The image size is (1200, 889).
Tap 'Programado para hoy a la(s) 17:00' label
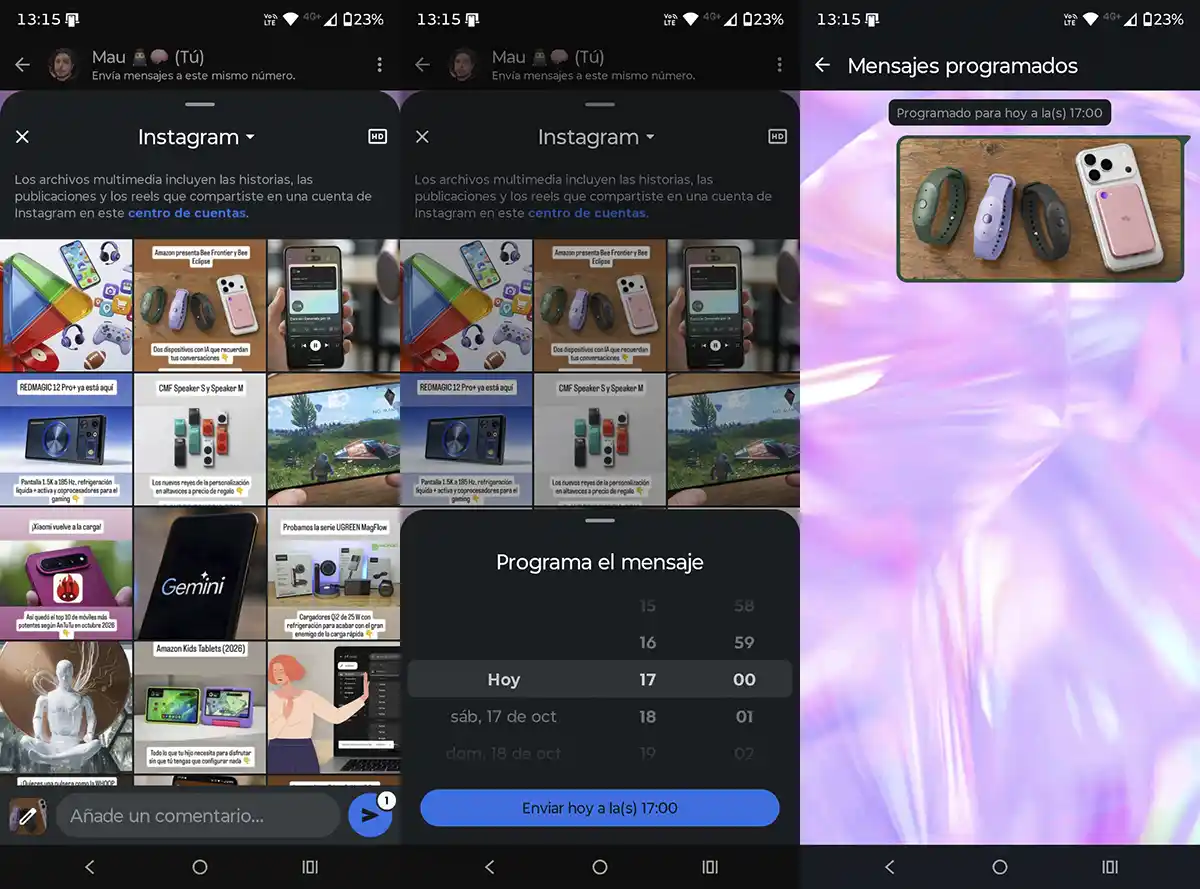pos(999,113)
